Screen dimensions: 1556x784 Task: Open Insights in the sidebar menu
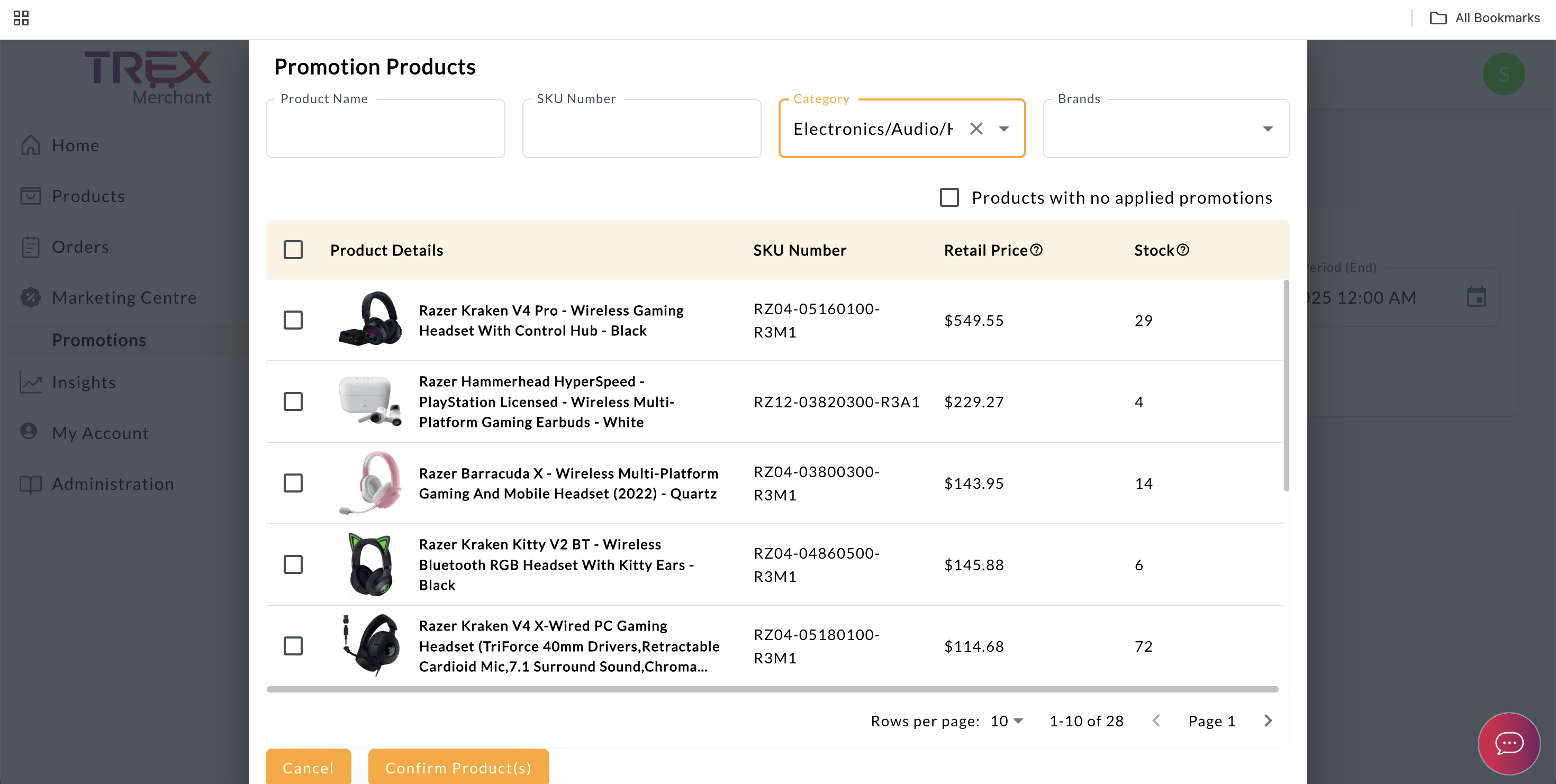(84, 382)
